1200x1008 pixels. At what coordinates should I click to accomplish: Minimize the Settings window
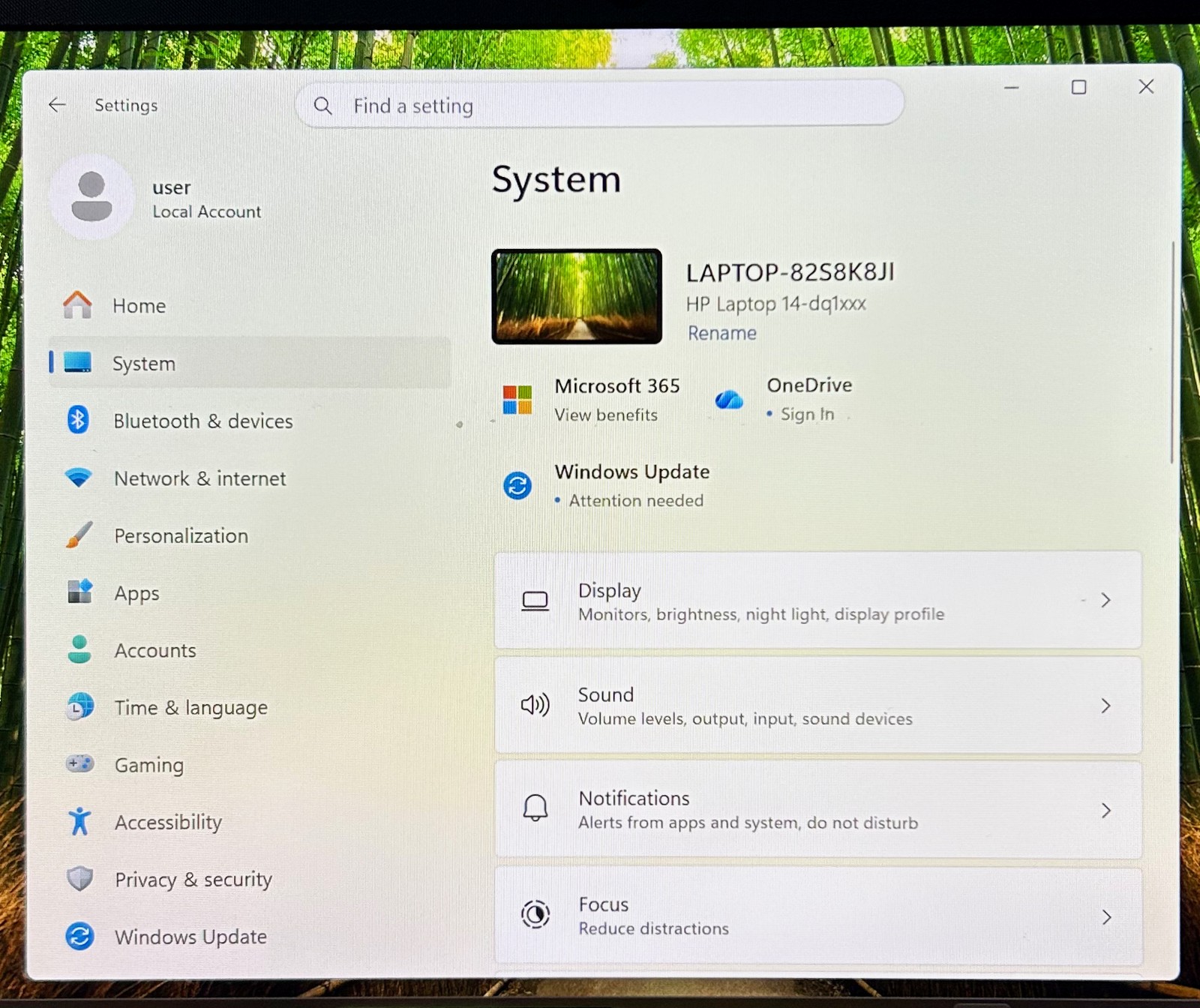1011,88
